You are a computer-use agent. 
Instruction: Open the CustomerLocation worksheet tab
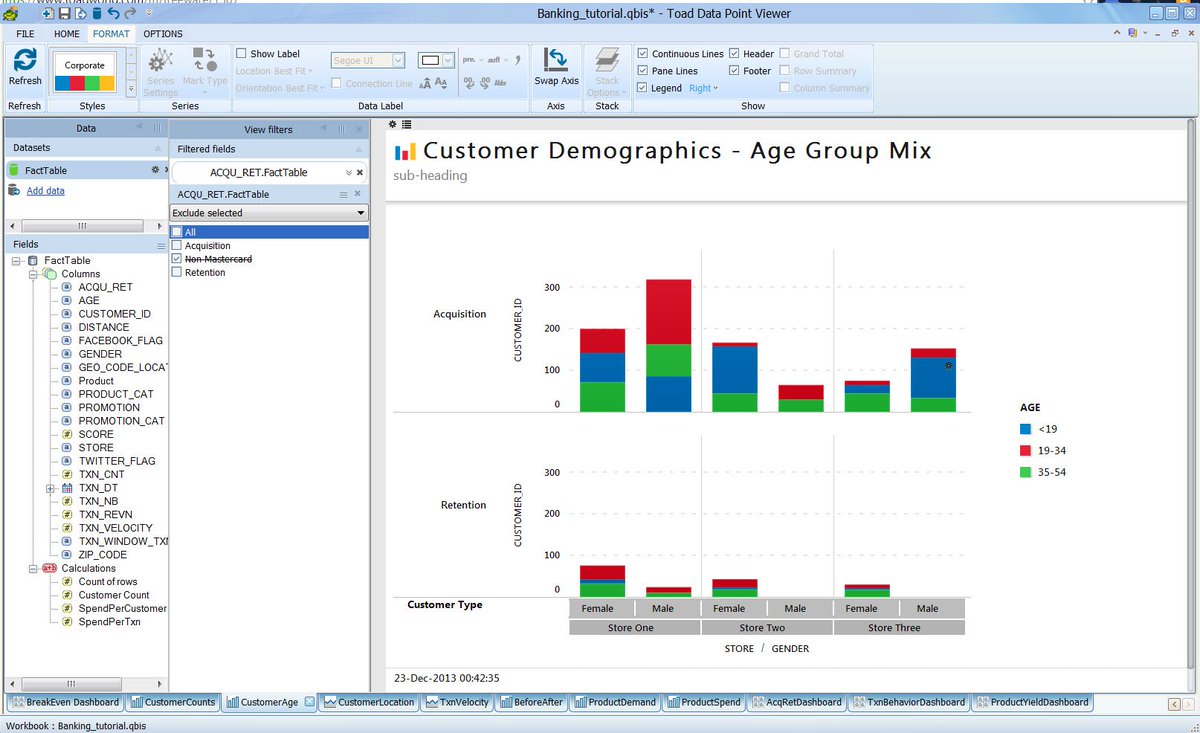click(x=368, y=702)
